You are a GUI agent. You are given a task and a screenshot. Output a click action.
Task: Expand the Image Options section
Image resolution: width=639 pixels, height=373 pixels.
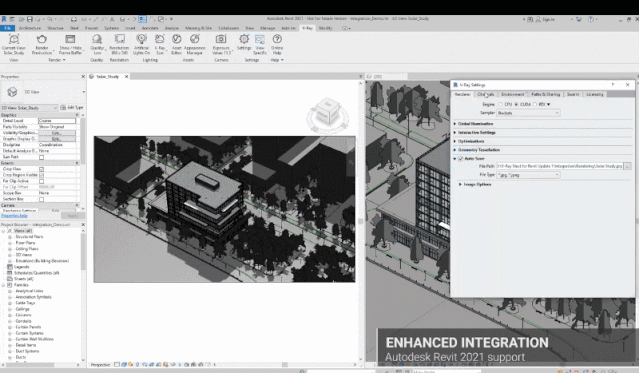coord(460,185)
